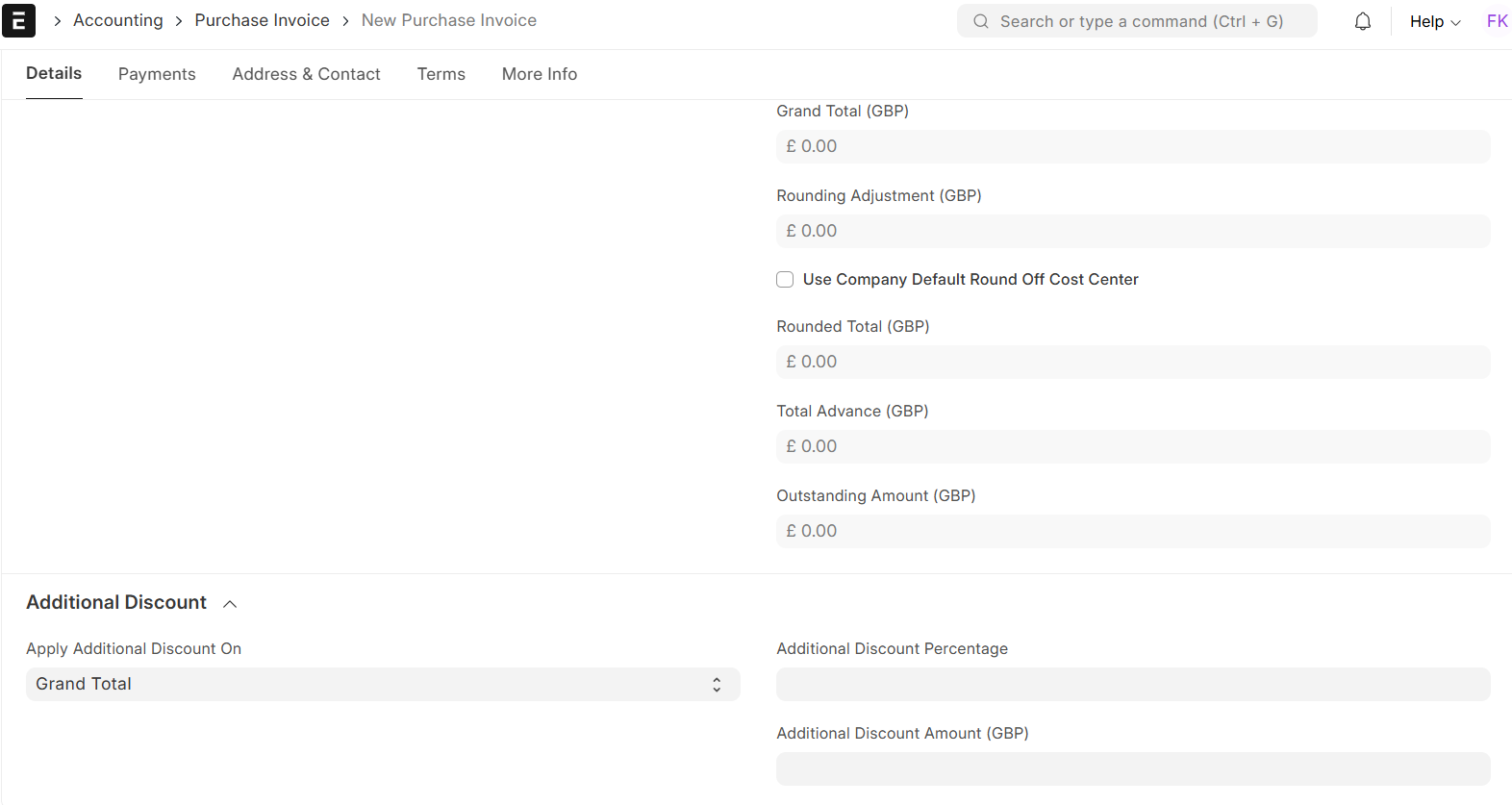Switch to the Payments tab
This screenshot has height=805, width=1512.
click(x=157, y=74)
